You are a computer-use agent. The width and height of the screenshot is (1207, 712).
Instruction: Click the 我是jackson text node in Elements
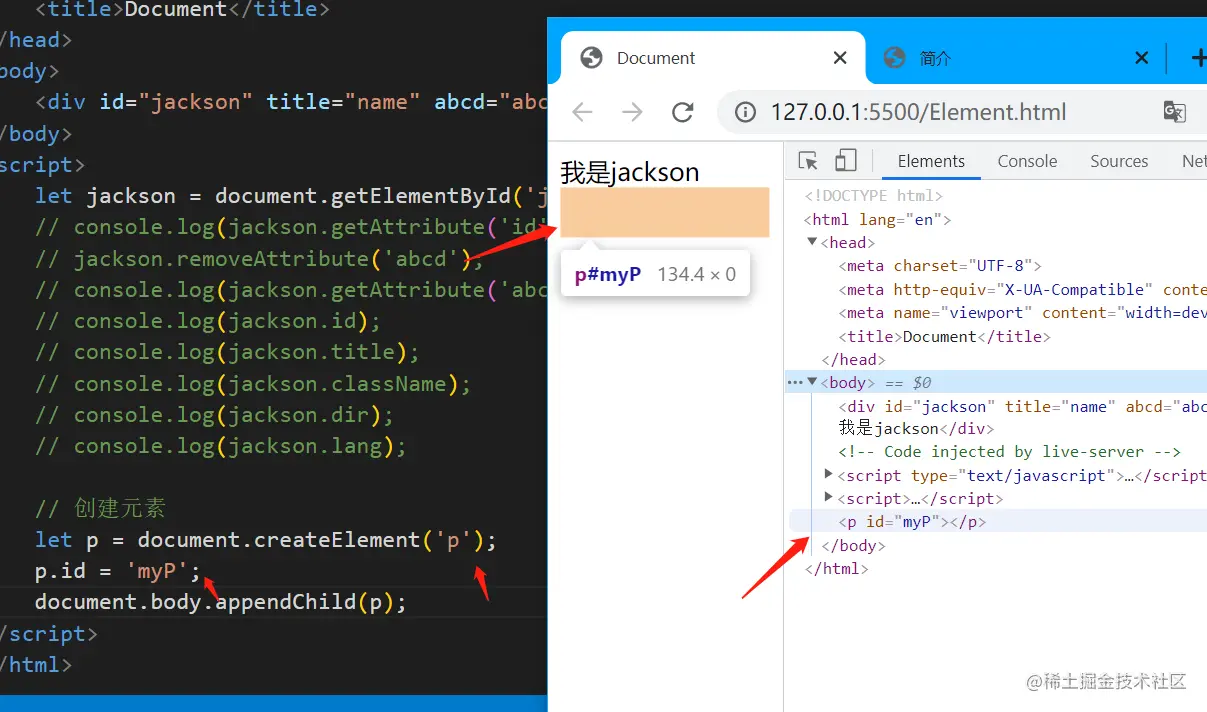pyautogui.click(x=889, y=428)
